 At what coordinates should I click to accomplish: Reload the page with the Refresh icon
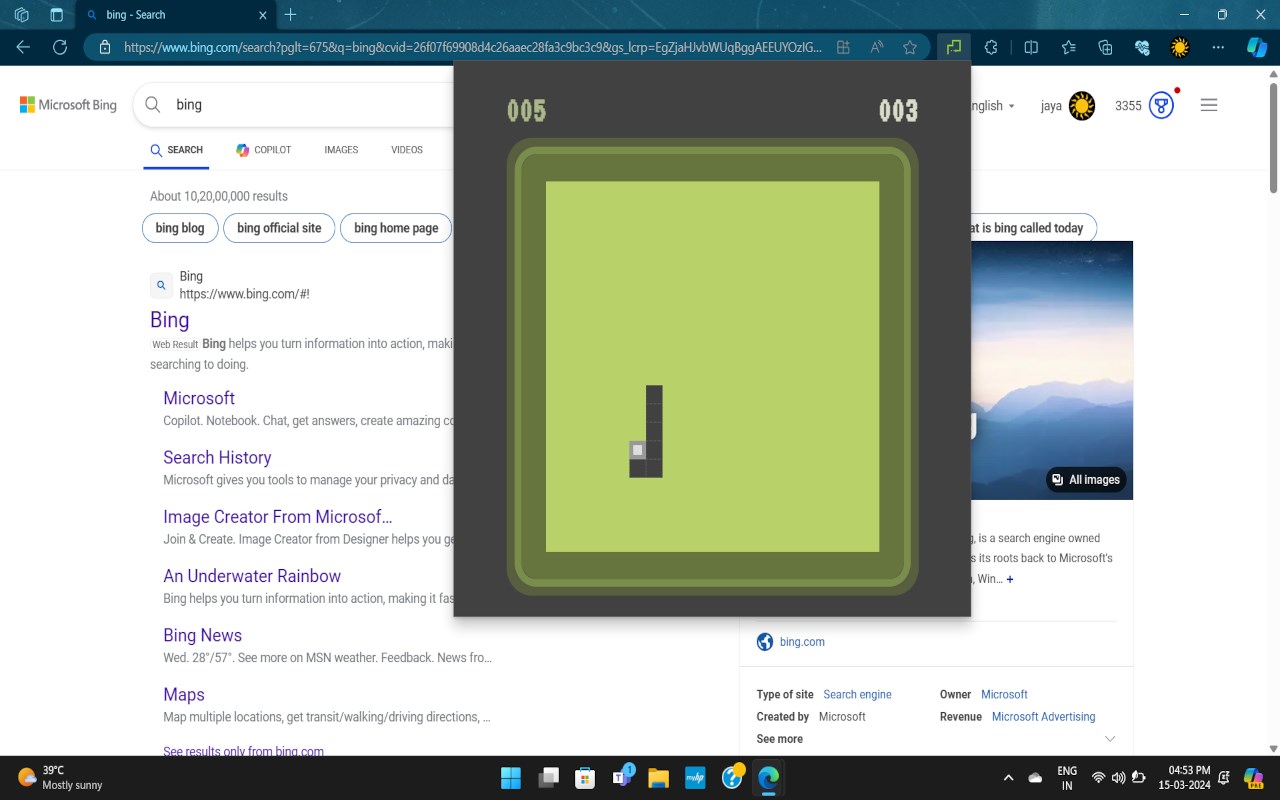(60, 47)
